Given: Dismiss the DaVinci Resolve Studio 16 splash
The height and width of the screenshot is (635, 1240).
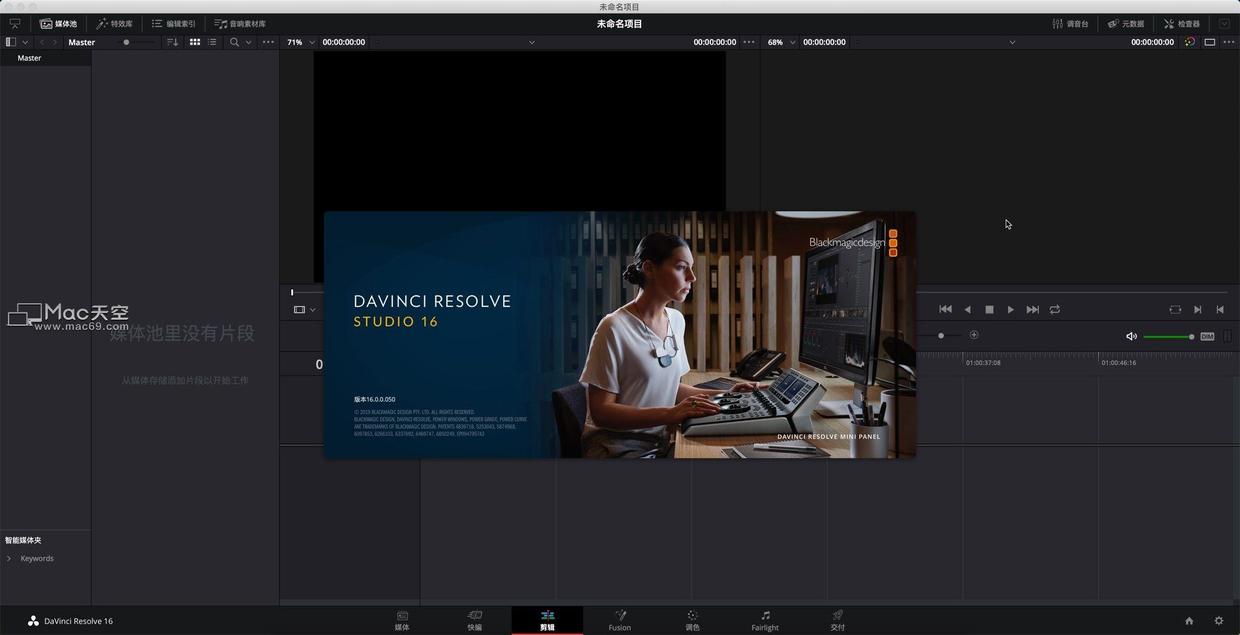Looking at the screenshot, I should click(619, 334).
